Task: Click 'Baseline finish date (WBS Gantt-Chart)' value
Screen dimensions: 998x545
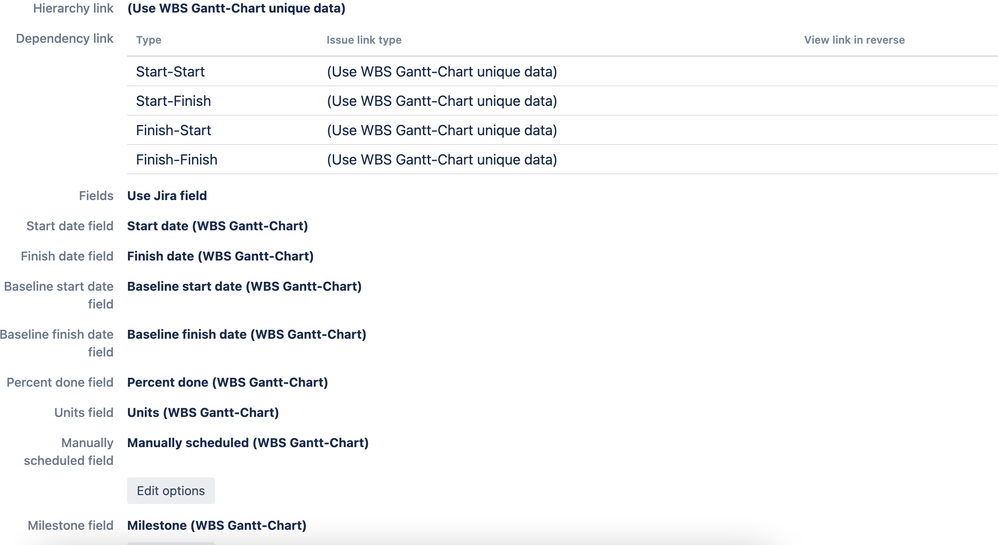Action: tap(246, 334)
